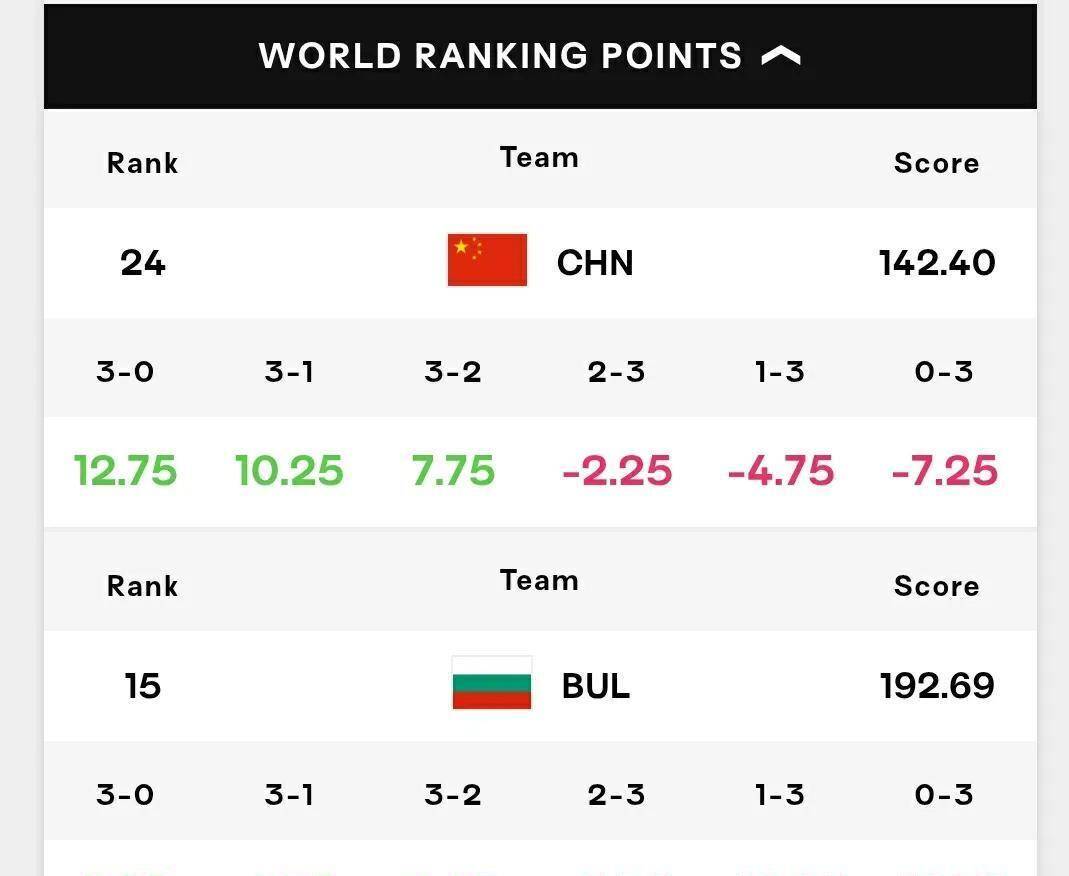Click the Bulgaria flag icon
Screen dimensions: 1069x876
[492, 683]
